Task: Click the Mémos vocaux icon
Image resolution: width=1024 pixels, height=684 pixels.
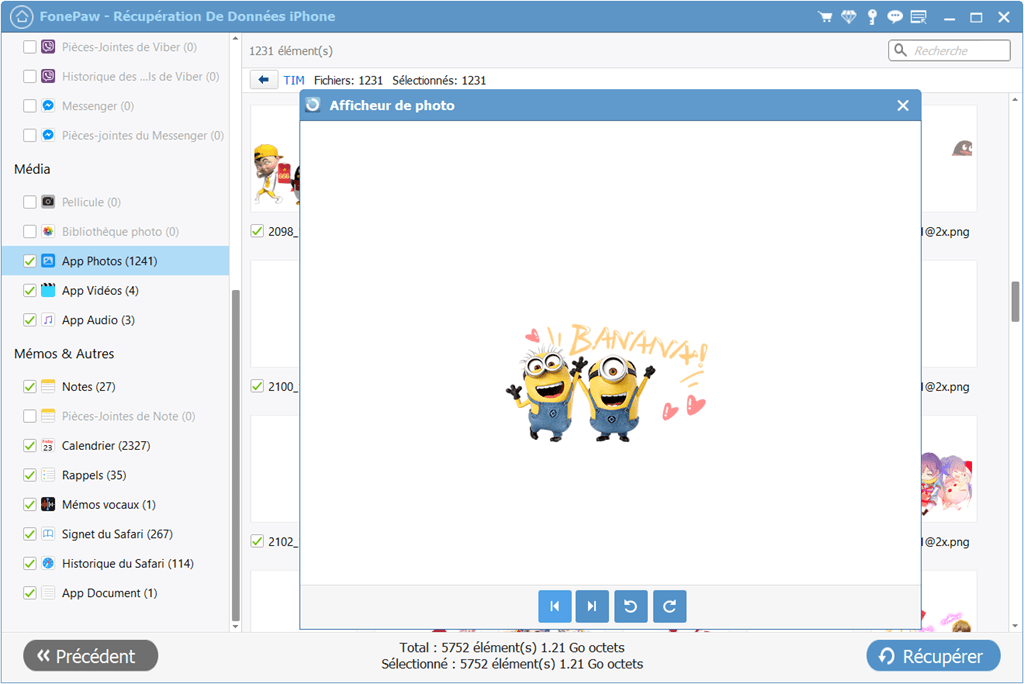Action: 48,504
